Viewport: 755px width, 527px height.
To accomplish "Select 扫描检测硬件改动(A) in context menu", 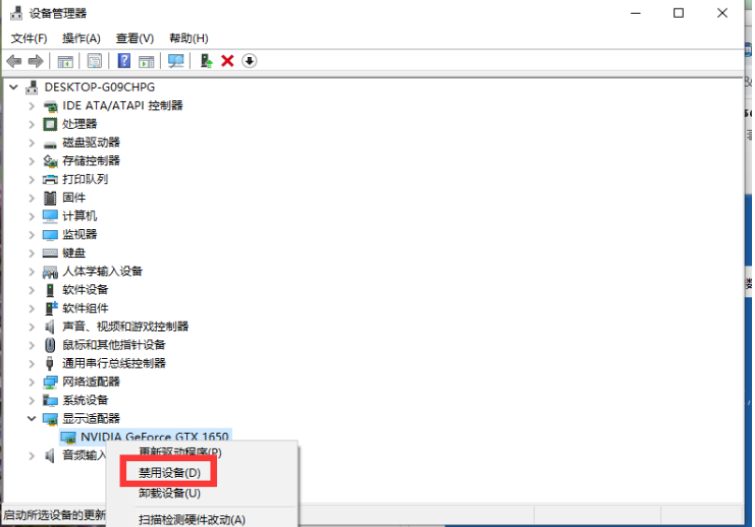I will (x=191, y=519).
